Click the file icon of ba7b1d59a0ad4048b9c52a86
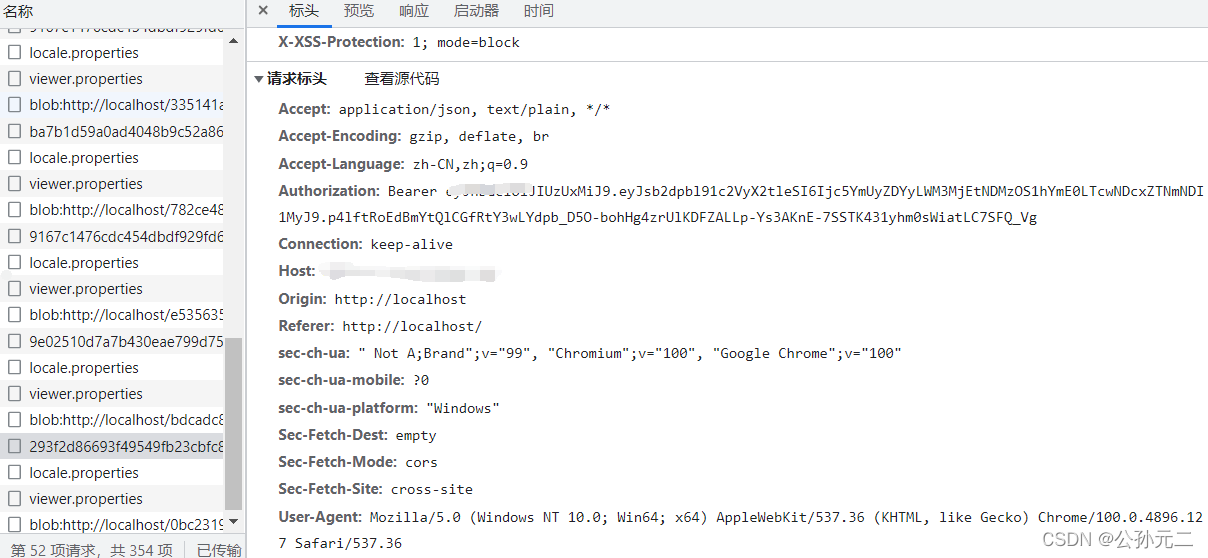Viewport: 1208px width, 558px height. click(15, 131)
